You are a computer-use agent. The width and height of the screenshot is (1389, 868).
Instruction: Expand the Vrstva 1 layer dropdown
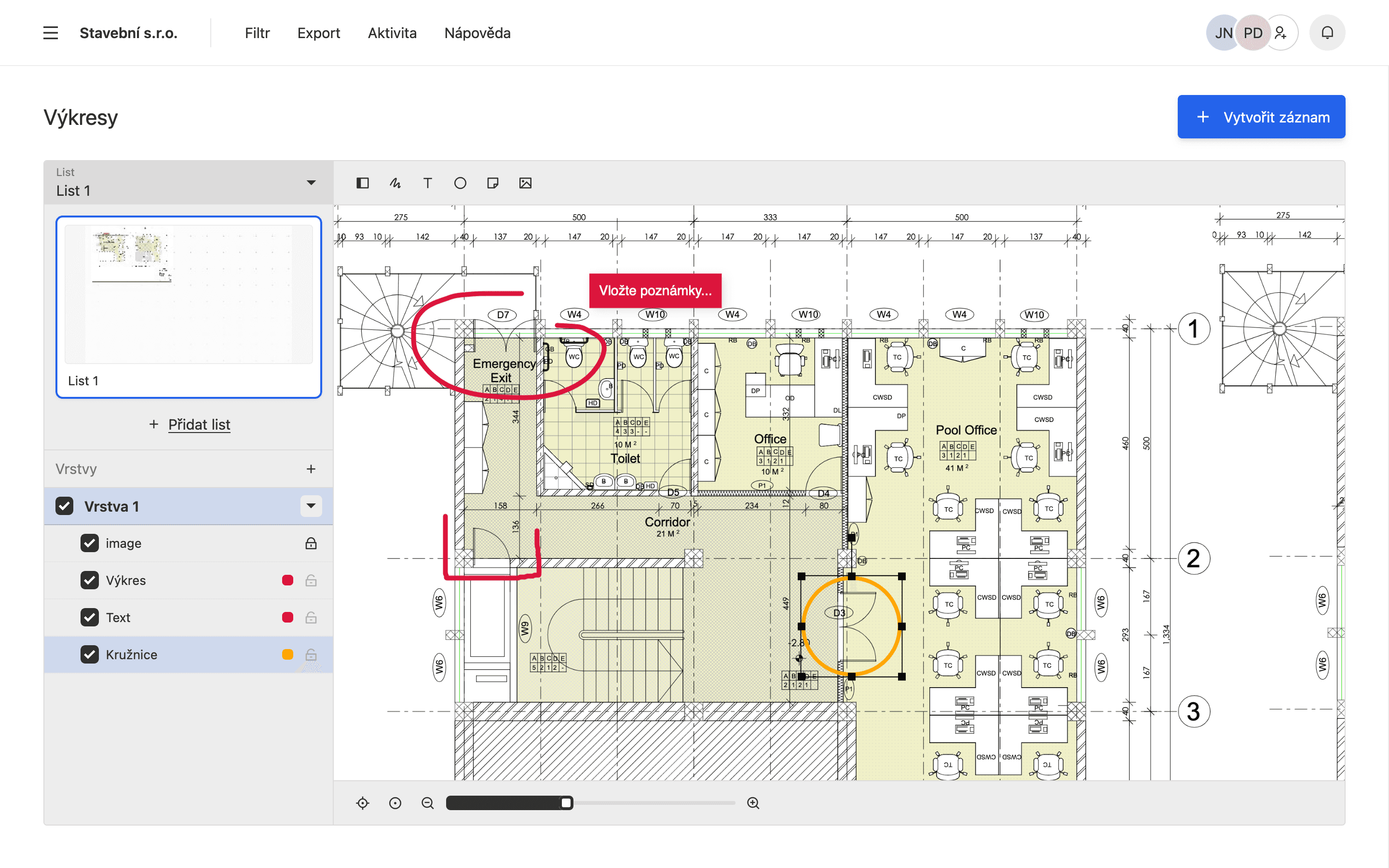click(x=312, y=506)
